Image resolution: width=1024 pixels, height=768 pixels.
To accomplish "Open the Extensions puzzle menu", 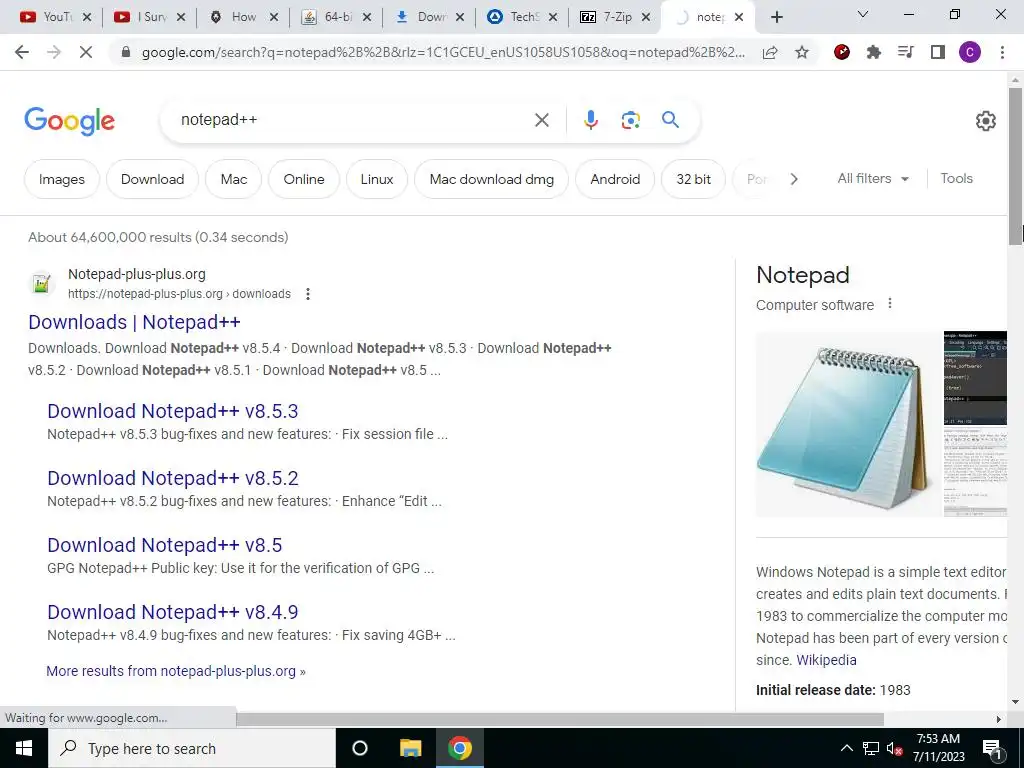I will [874, 52].
